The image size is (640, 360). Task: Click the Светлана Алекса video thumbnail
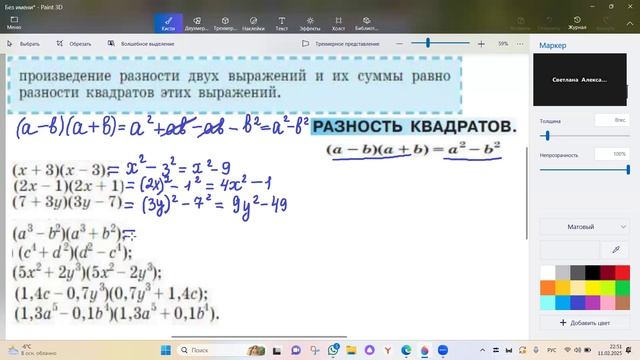pos(580,80)
